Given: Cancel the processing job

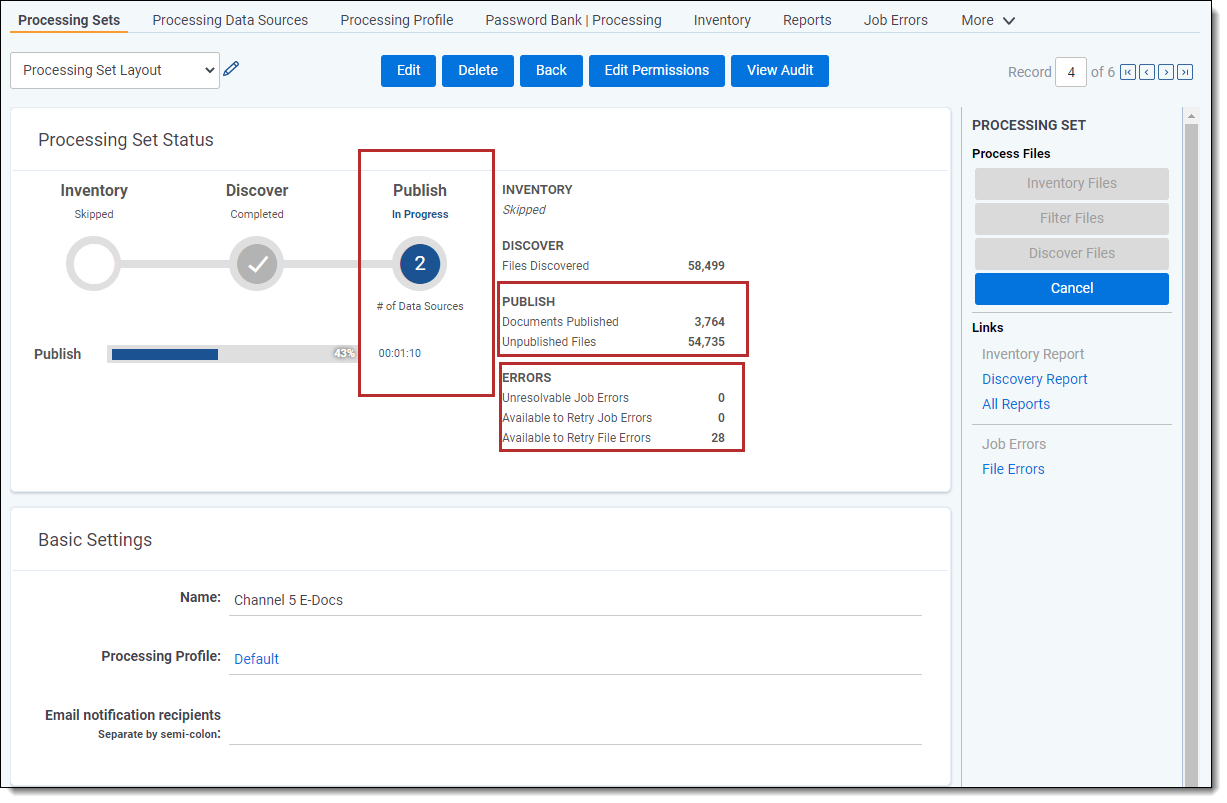Looking at the screenshot, I should point(1072,288).
